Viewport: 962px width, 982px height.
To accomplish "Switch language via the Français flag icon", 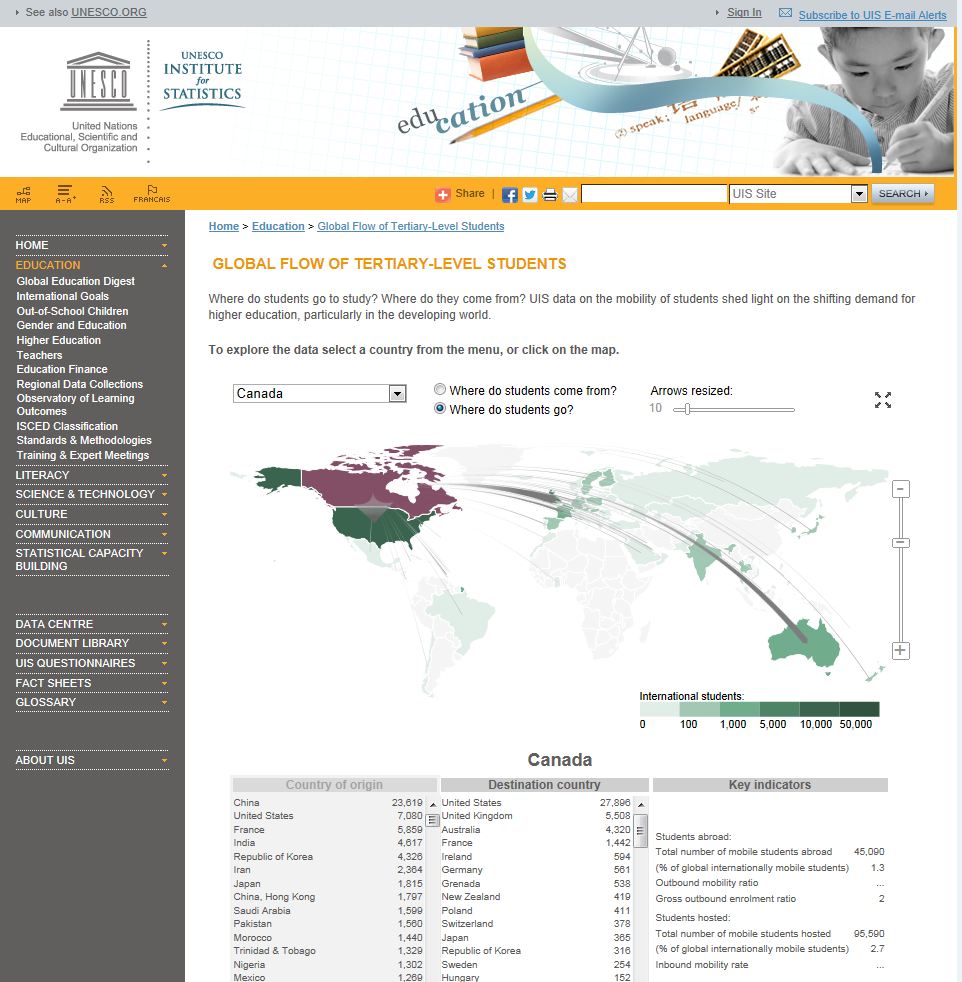I will [x=151, y=193].
